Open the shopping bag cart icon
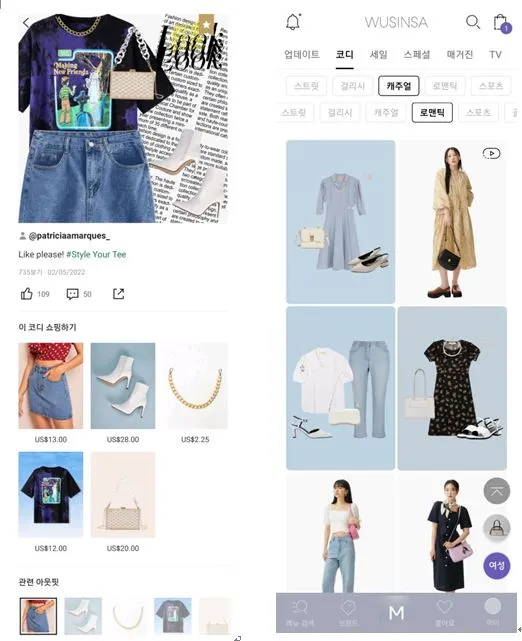The image size is (522, 641). pyautogui.click(x=501, y=23)
